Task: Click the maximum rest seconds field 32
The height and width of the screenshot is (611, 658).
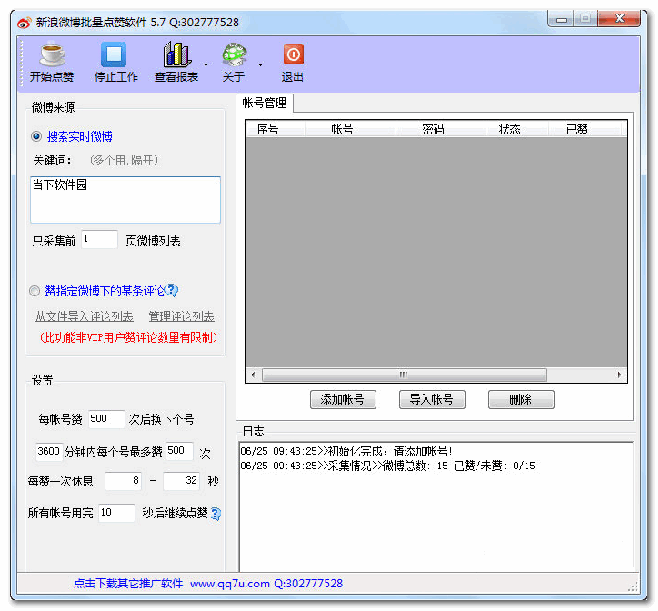Action: point(181,481)
